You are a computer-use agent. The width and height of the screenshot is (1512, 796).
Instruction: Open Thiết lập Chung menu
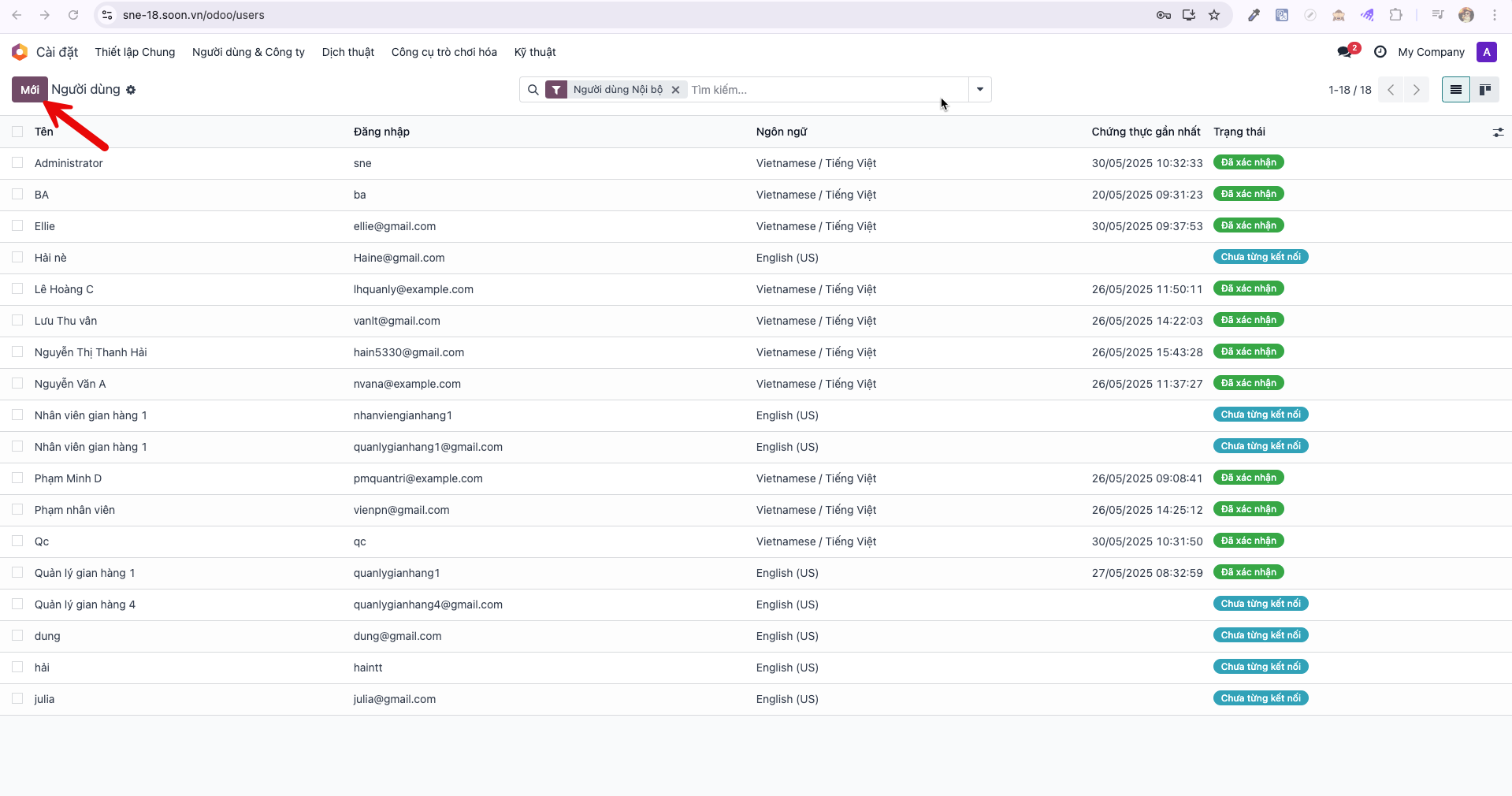[135, 52]
